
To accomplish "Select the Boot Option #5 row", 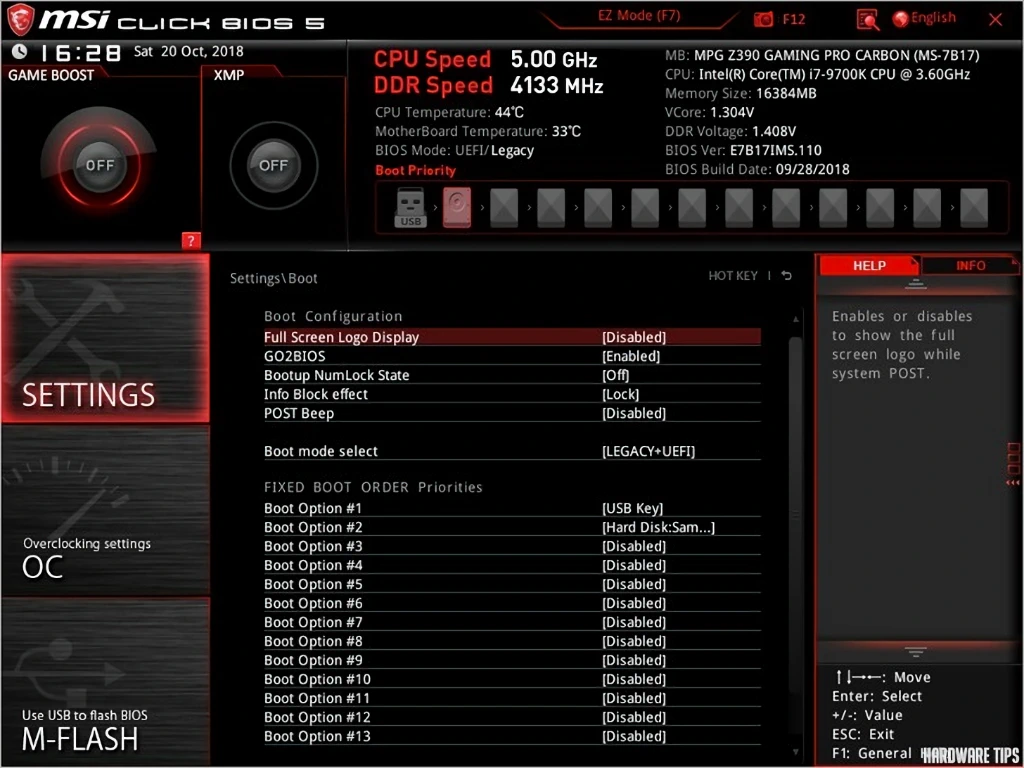I will pos(512,584).
